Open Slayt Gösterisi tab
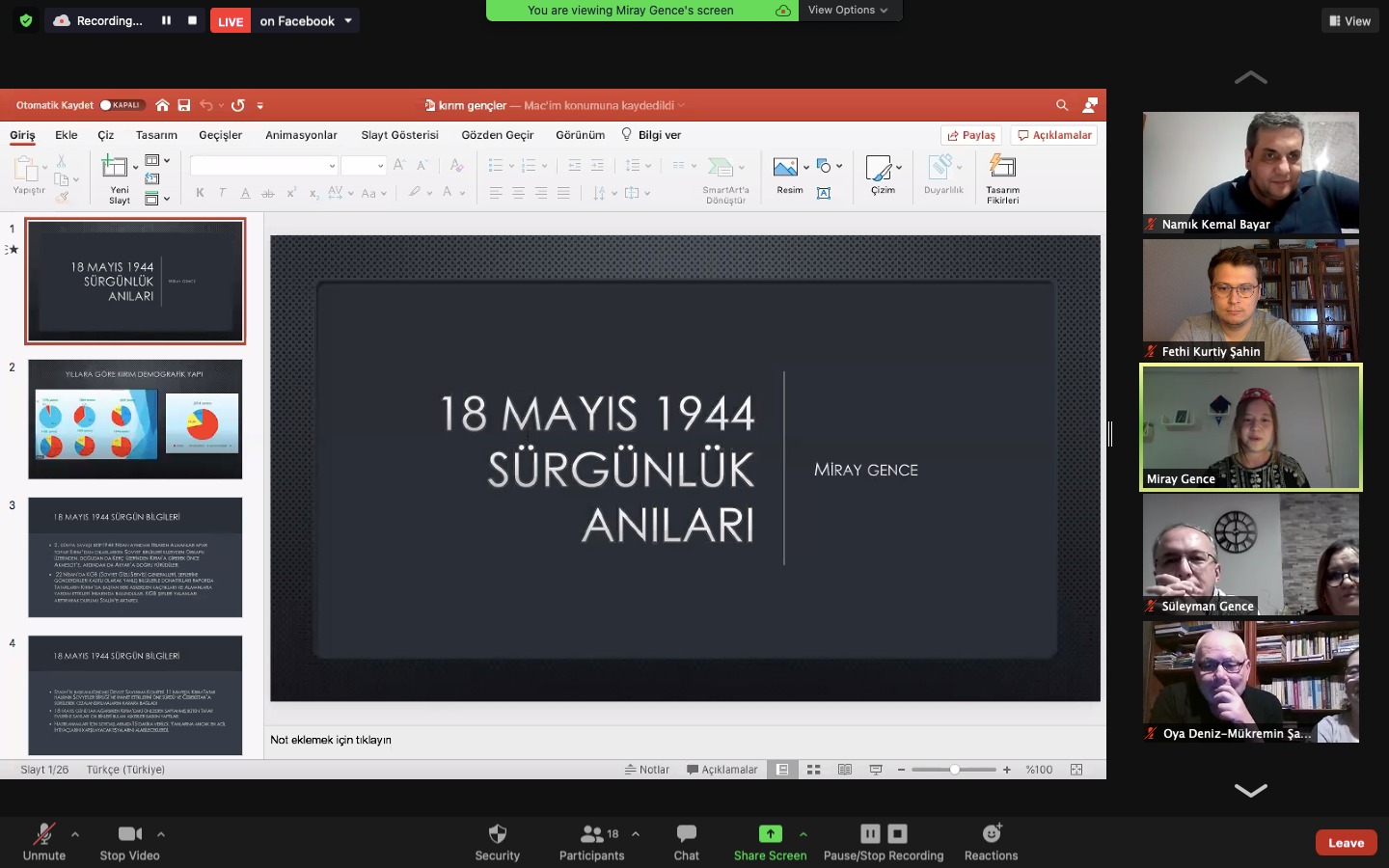This screenshot has height=868, width=1389. click(x=399, y=135)
